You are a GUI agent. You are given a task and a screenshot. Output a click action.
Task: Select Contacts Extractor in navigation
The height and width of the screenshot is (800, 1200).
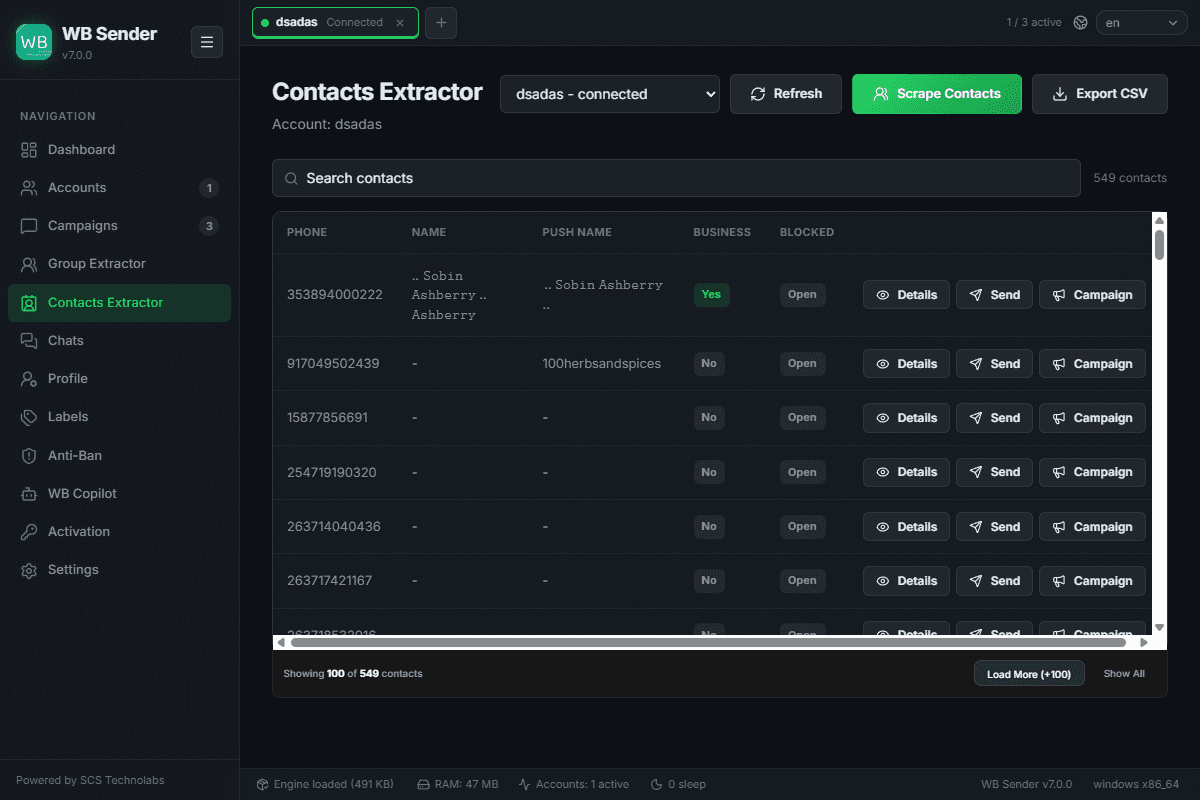[119, 303]
